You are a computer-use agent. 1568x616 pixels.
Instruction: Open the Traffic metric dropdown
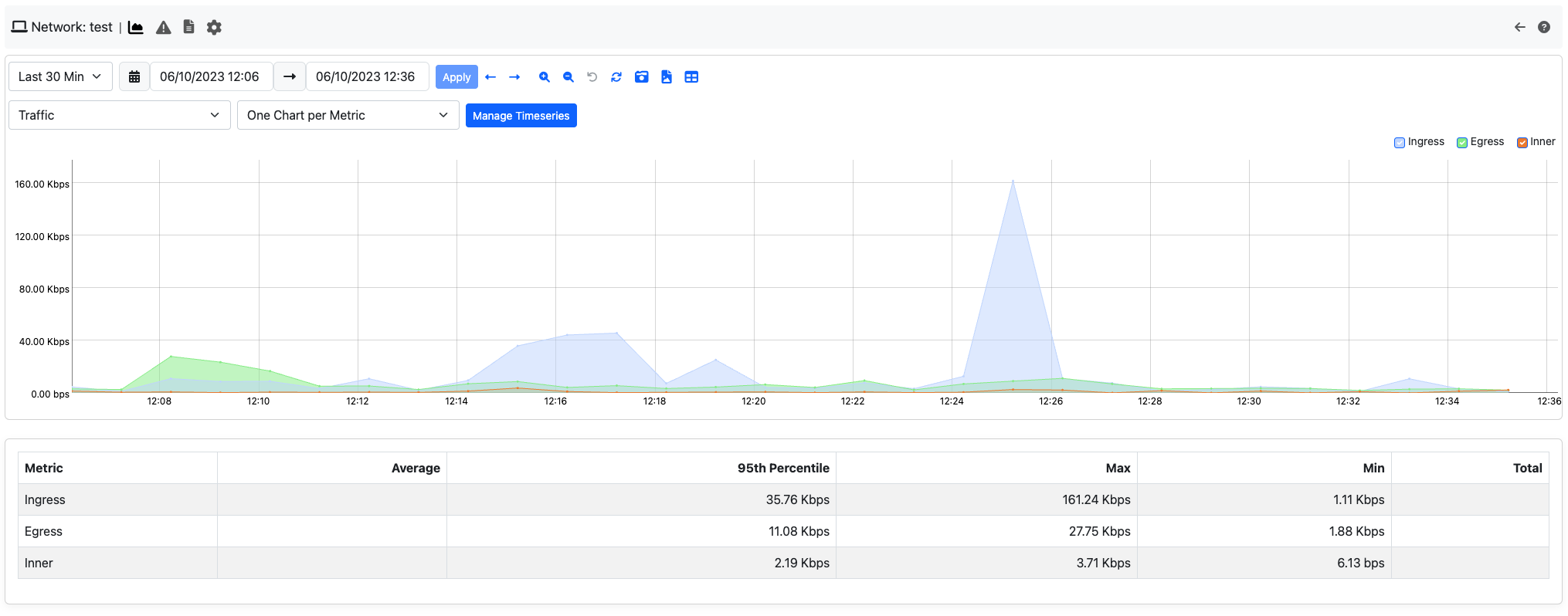tap(120, 115)
